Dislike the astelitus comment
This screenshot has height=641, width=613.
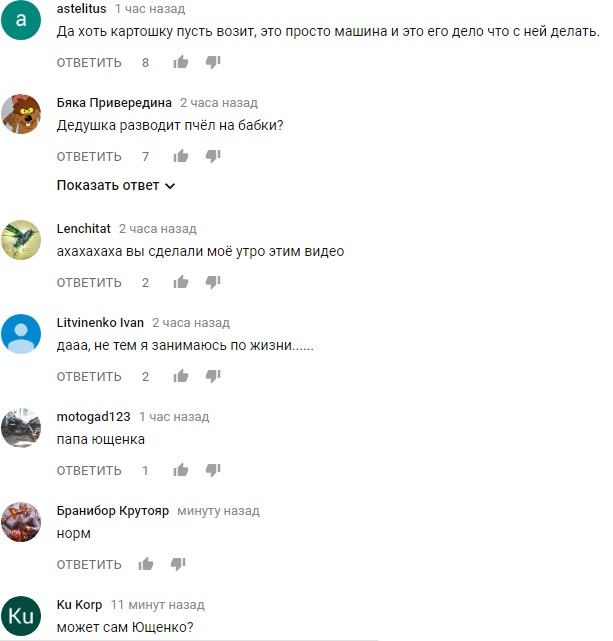pos(213,62)
